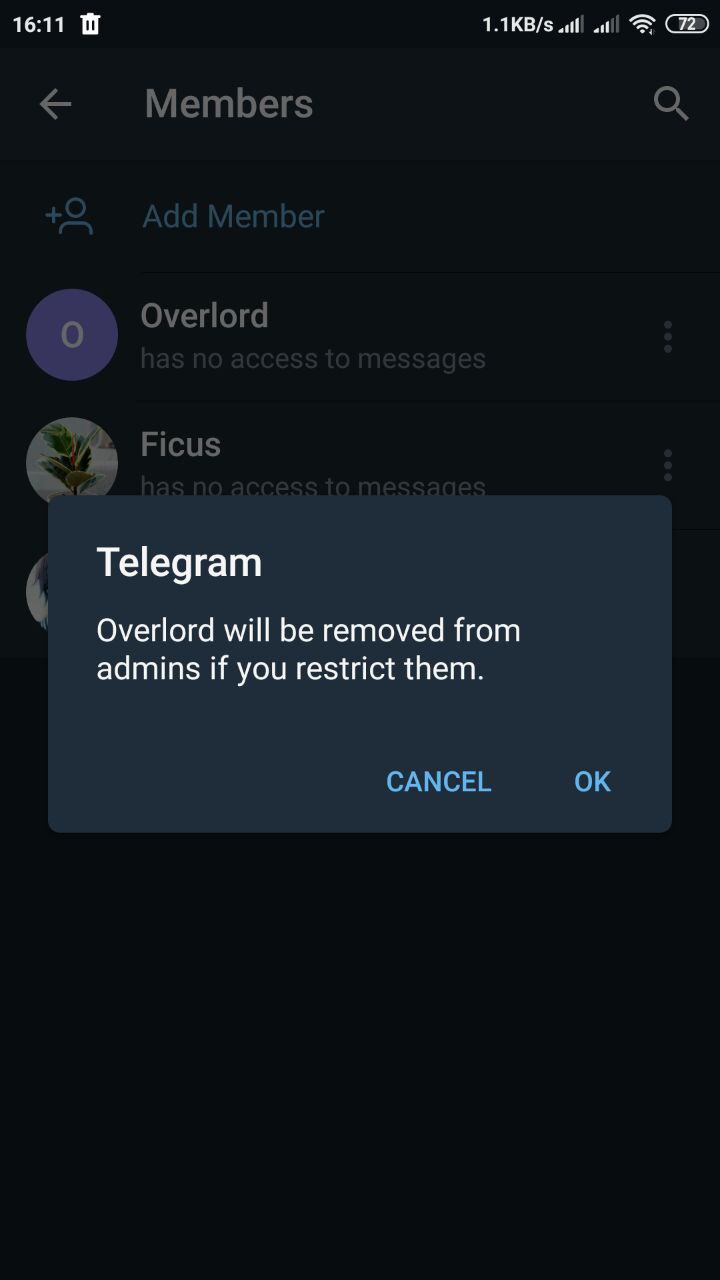The image size is (720, 1280).
Task: Tap the add-person icon beside Add Member
Action: (70, 216)
